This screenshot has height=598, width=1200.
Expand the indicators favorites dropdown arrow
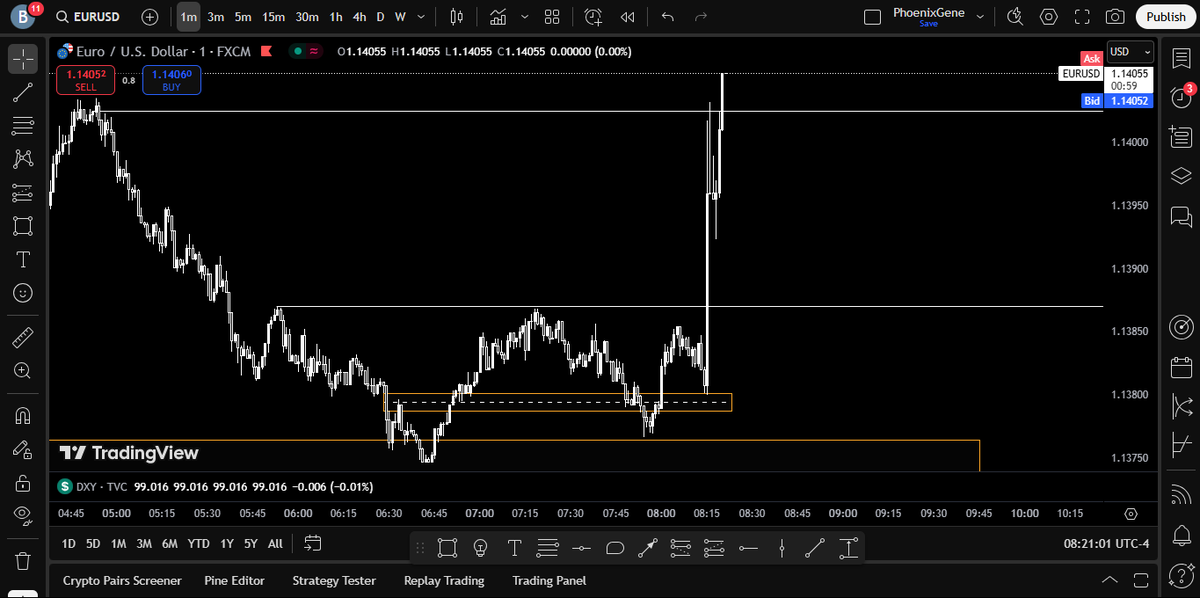(524, 17)
